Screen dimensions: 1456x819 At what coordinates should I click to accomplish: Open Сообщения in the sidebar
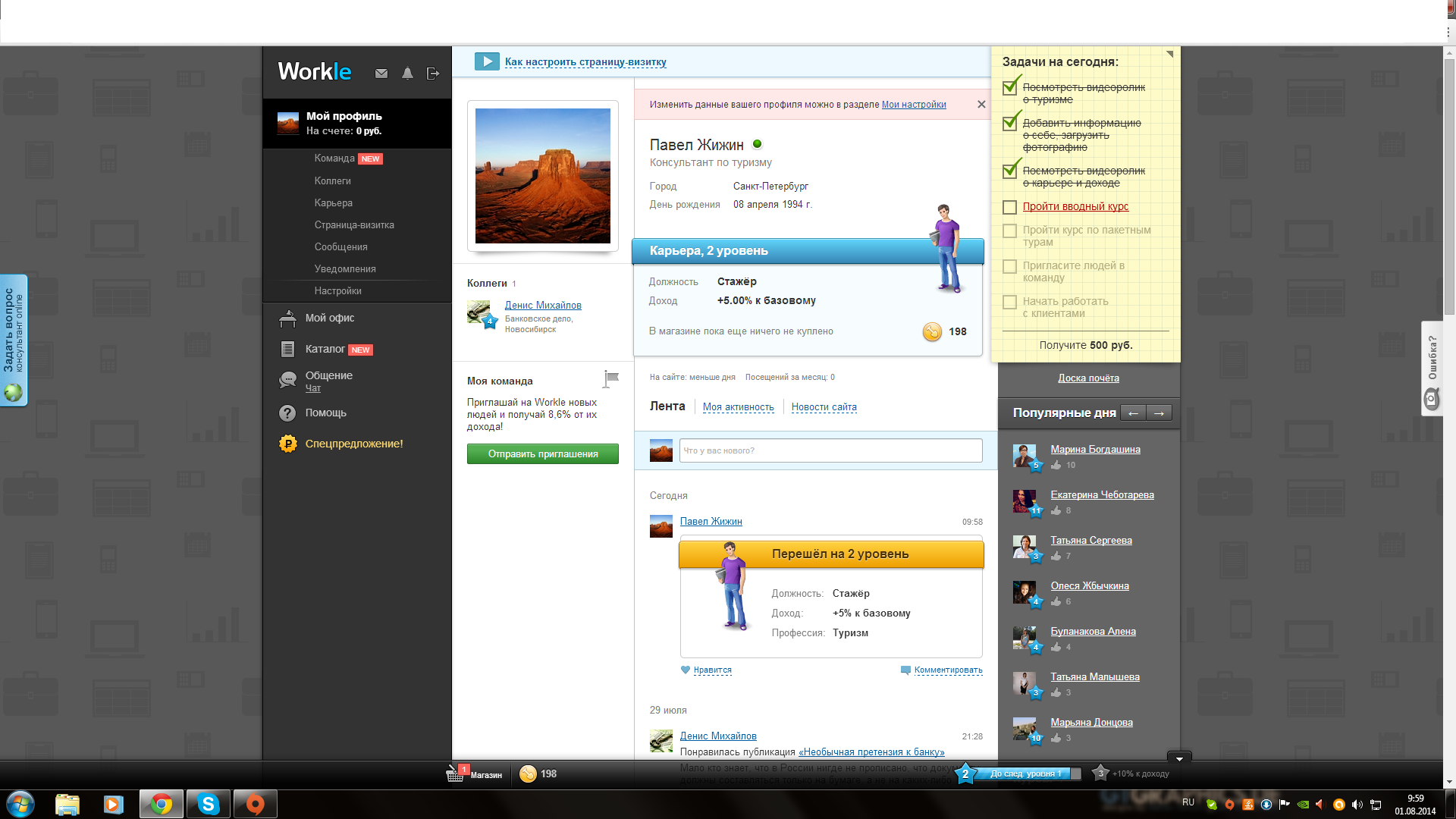[341, 247]
